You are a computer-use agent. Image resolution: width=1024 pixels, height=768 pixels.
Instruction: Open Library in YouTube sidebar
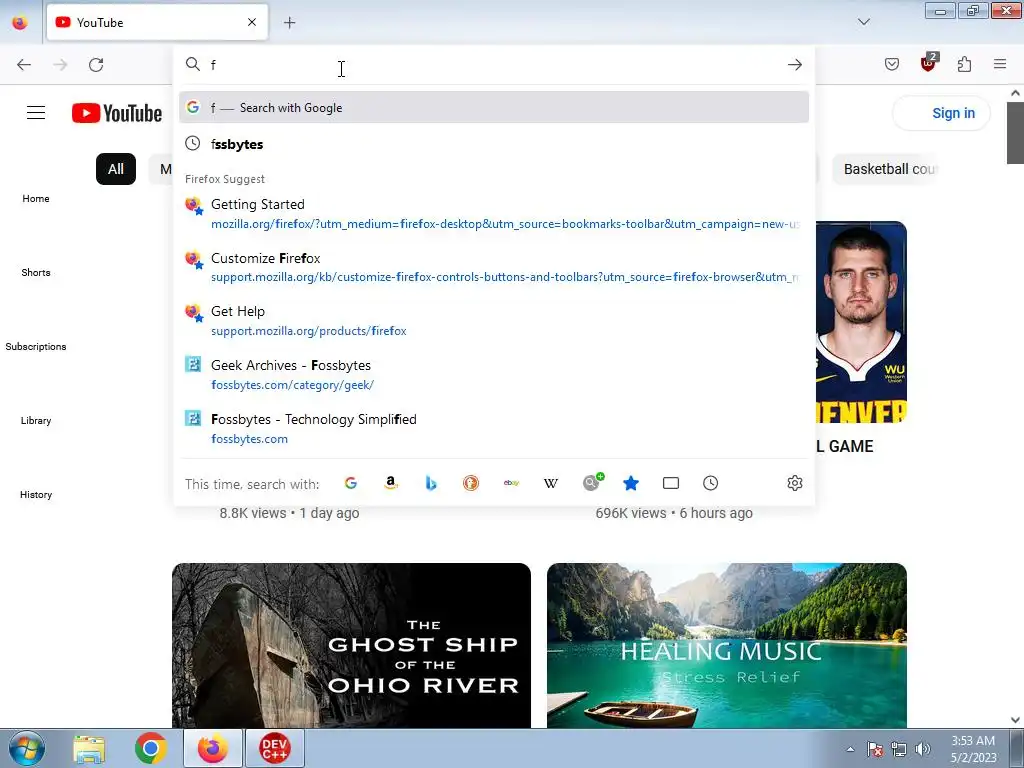coord(36,421)
